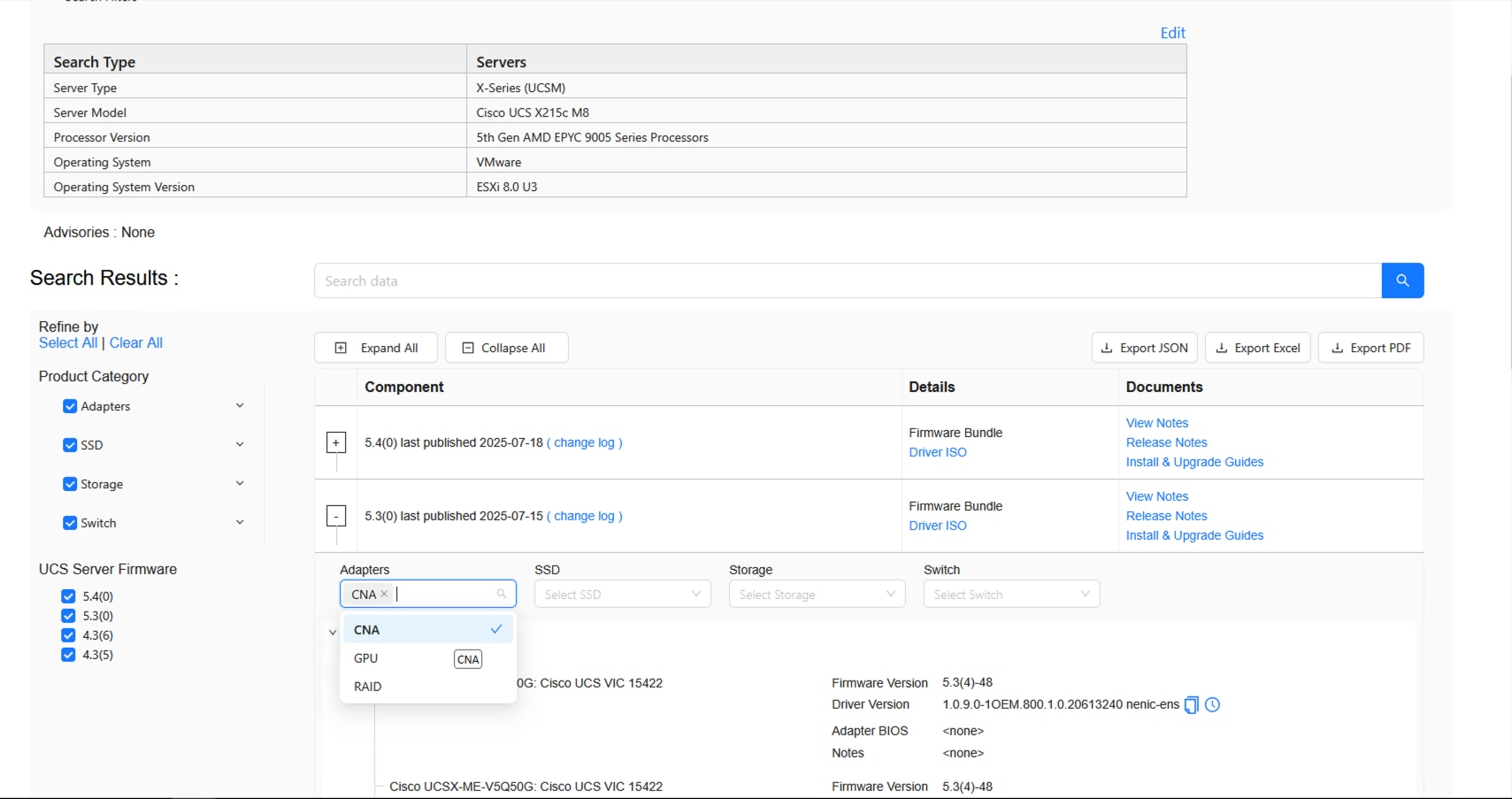The image size is (1512, 799).
Task: Export results as PDF
Action: [x=1370, y=348]
